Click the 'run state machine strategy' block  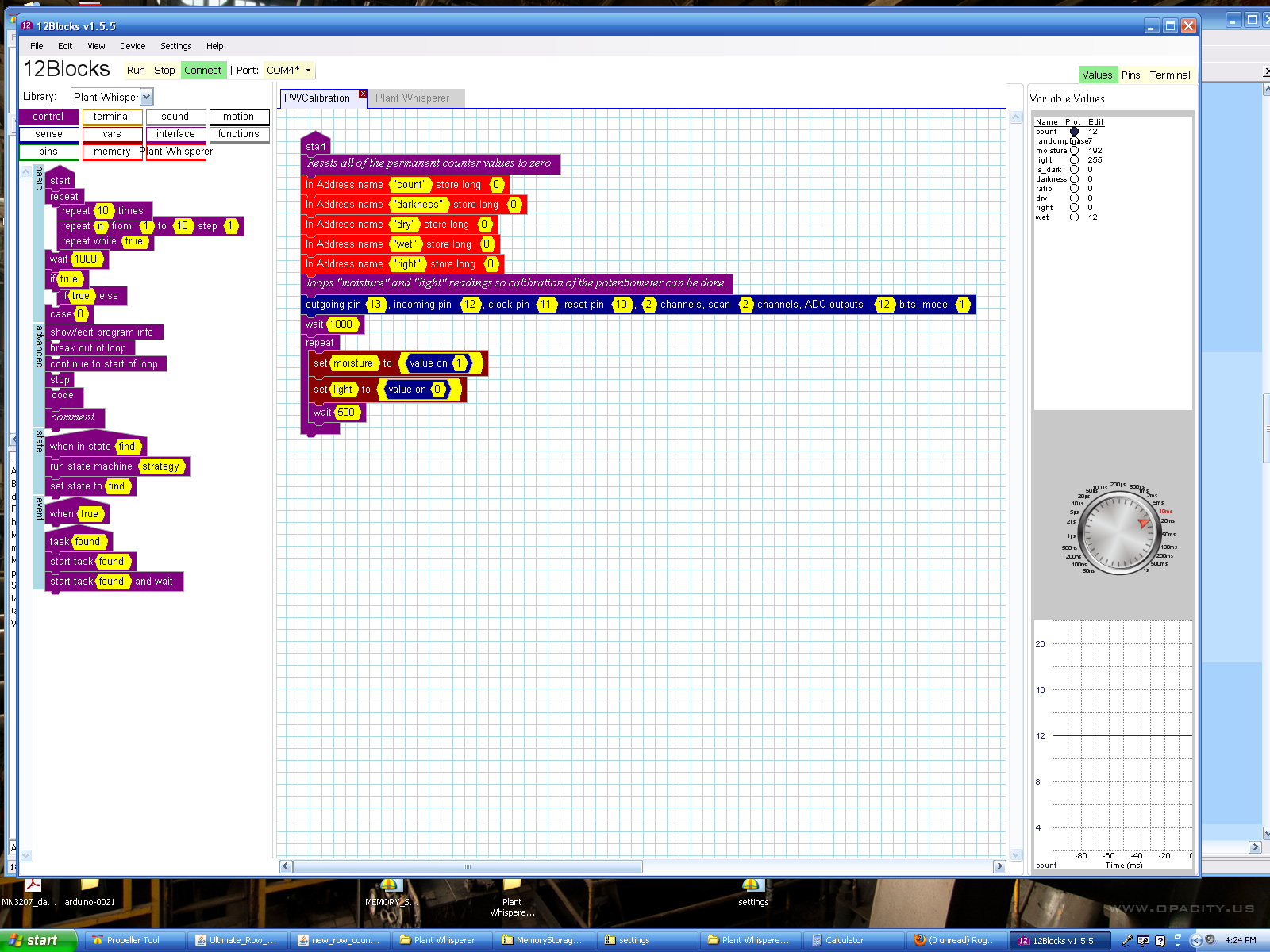[x=117, y=466]
